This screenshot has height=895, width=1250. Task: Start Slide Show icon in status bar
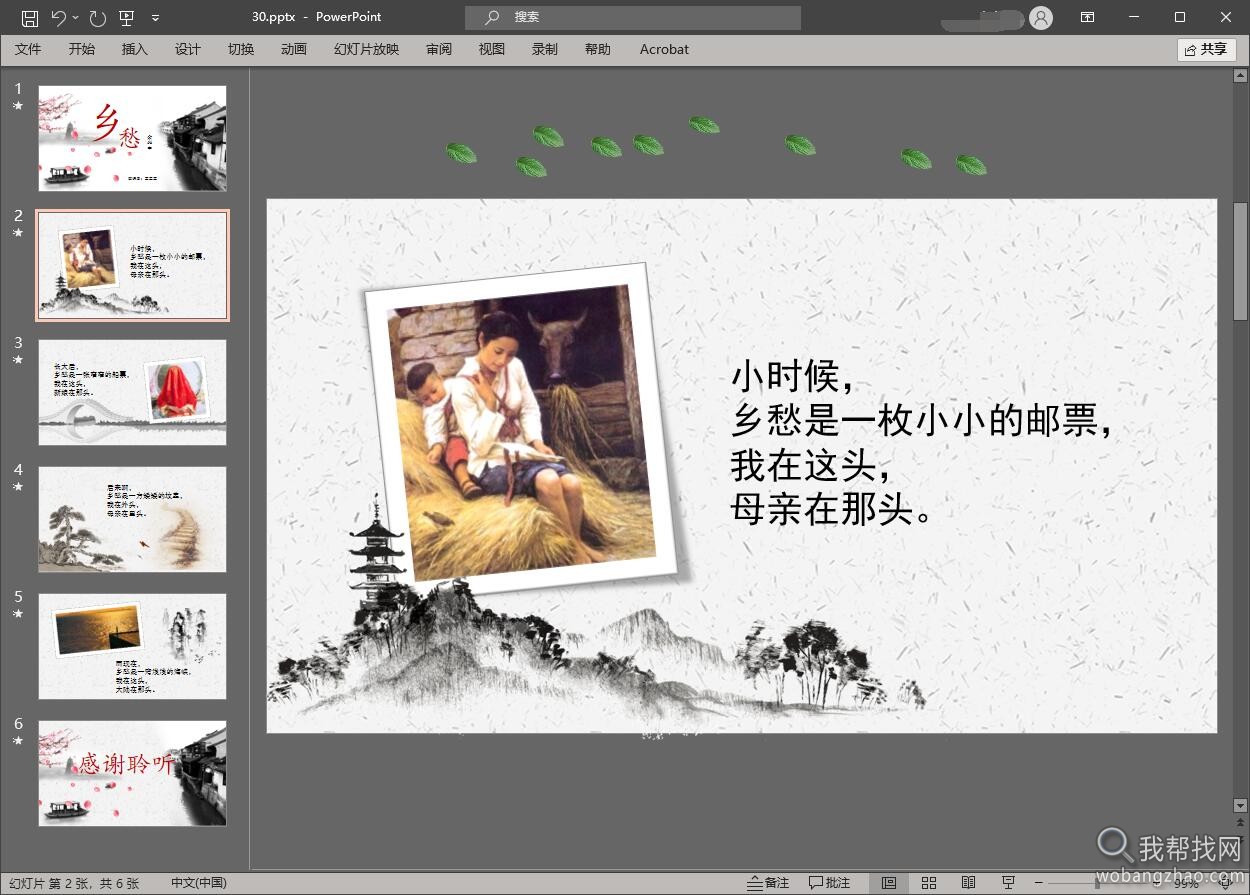(x=1008, y=884)
